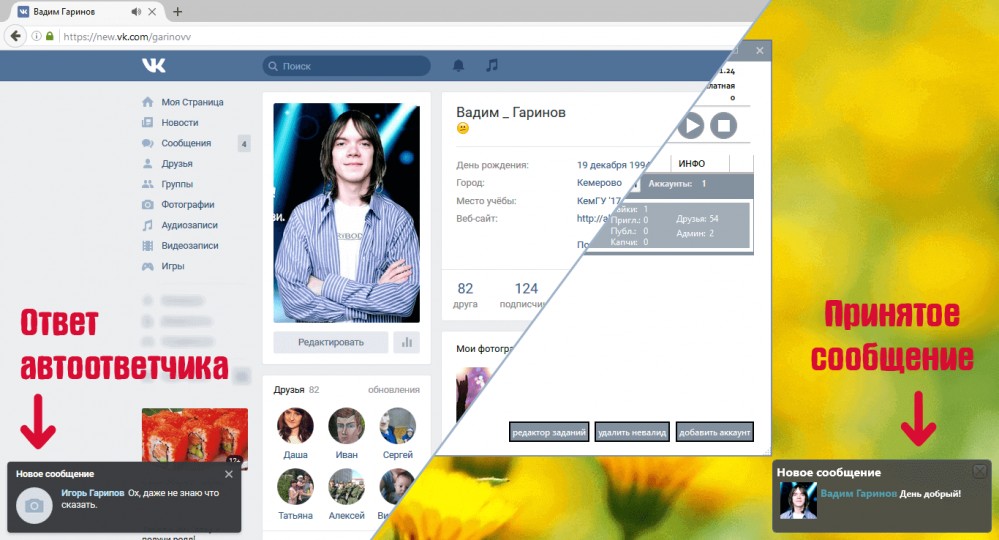Screen dimensions: 999x540
Task: Open Видеозаписи in the sidebar
Action: [190, 245]
